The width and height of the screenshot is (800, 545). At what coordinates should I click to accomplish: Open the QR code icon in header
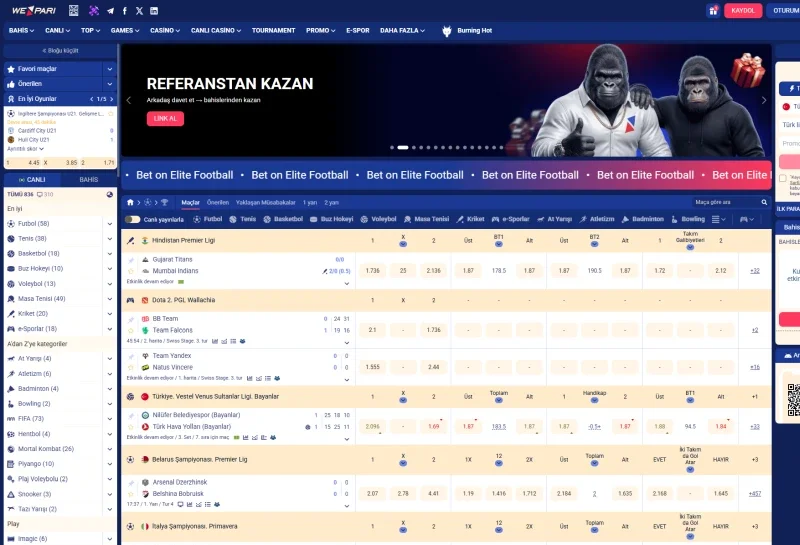click(x=73, y=10)
